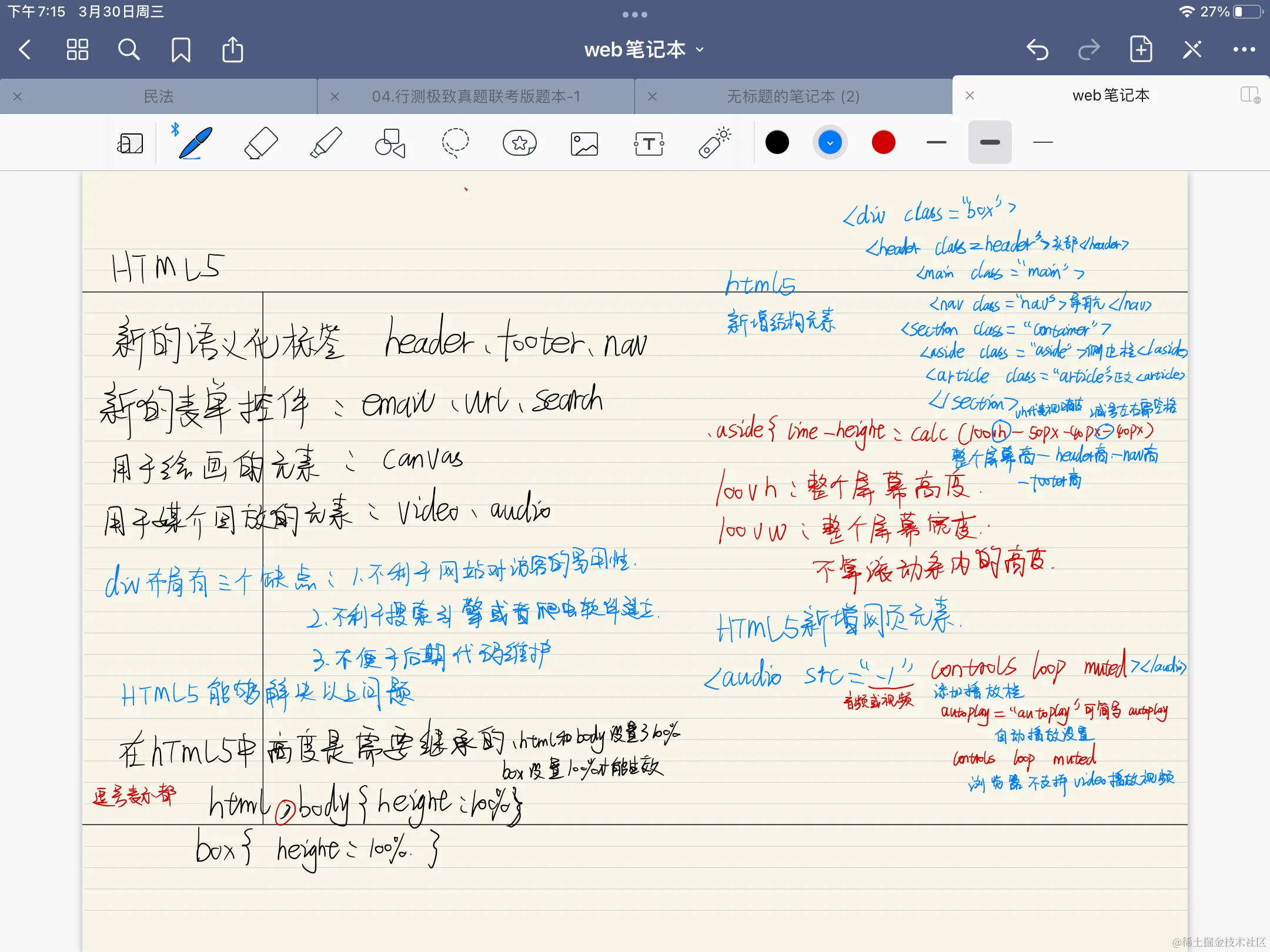Select the text box tool
The width and height of the screenshot is (1270, 952).
pos(649,143)
